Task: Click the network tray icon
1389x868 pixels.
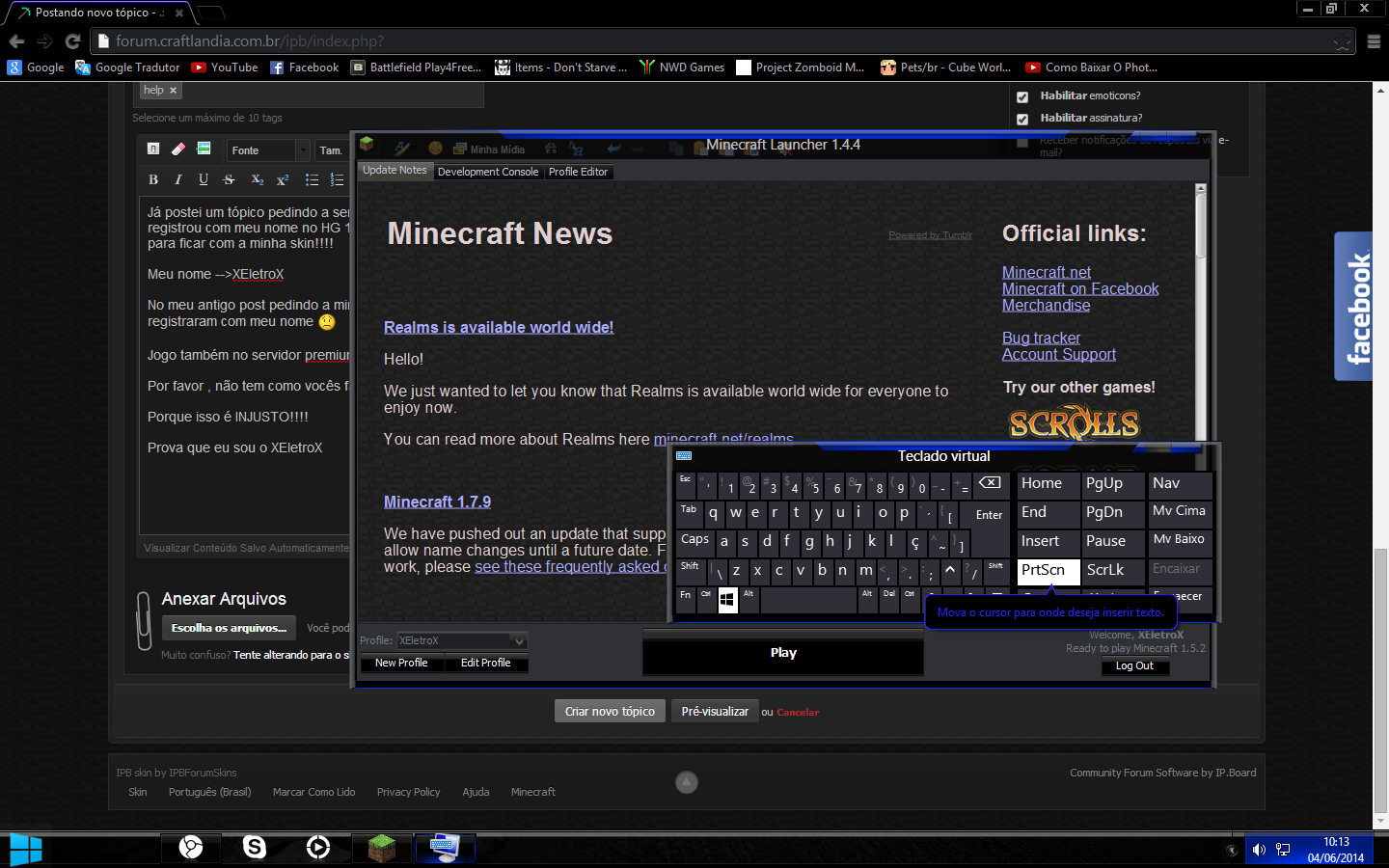Action: [x=1283, y=850]
